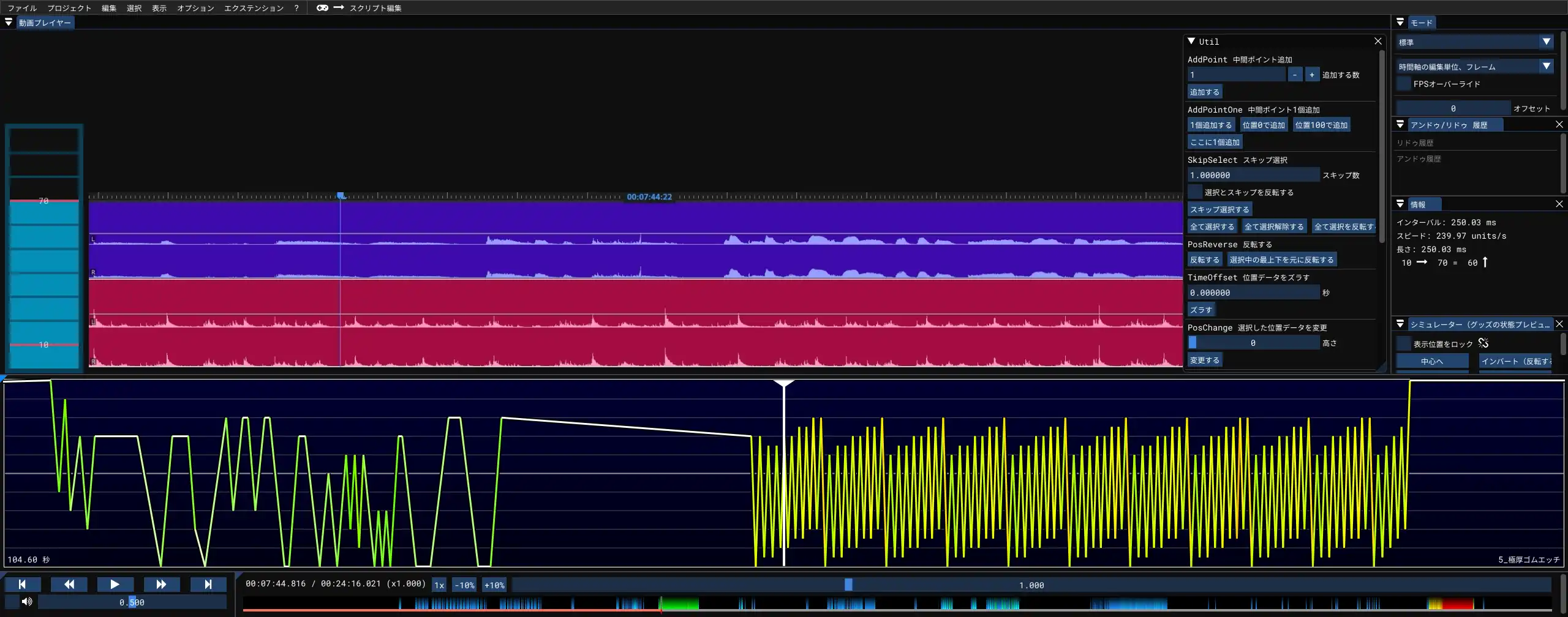Image resolution: width=1568 pixels, height=617 pixels.
Task: Open the アンドゥ/リドゥ 履歴 panel menu icon
Action: [x=1400, y=124]
